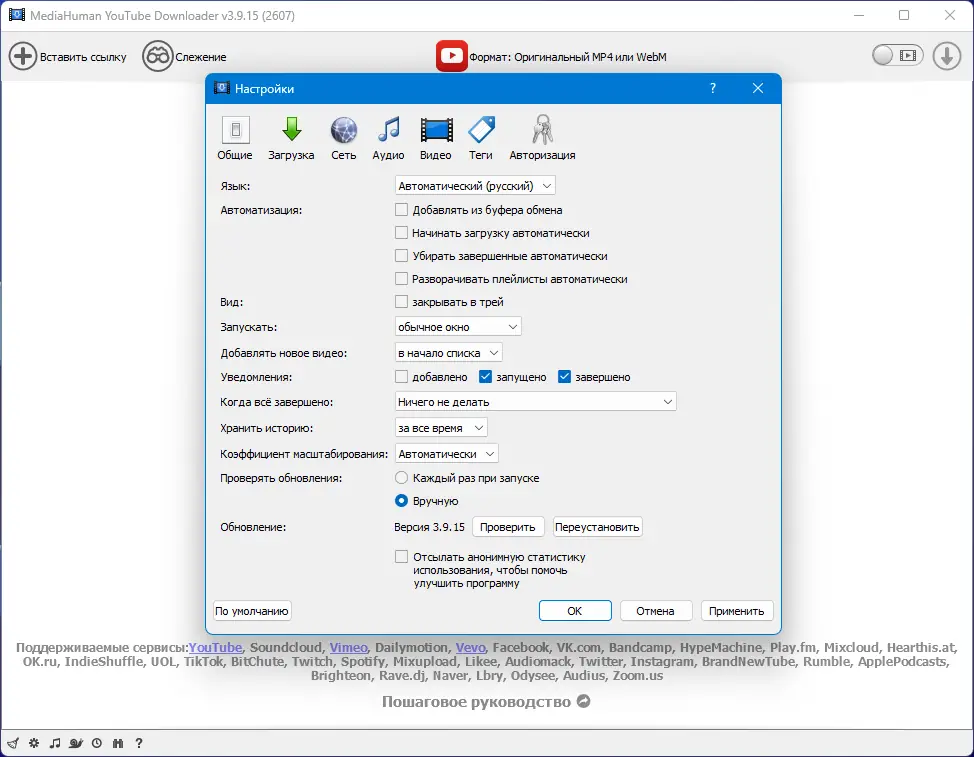
Task: Click the Отмена button
Action: [656, 611]
